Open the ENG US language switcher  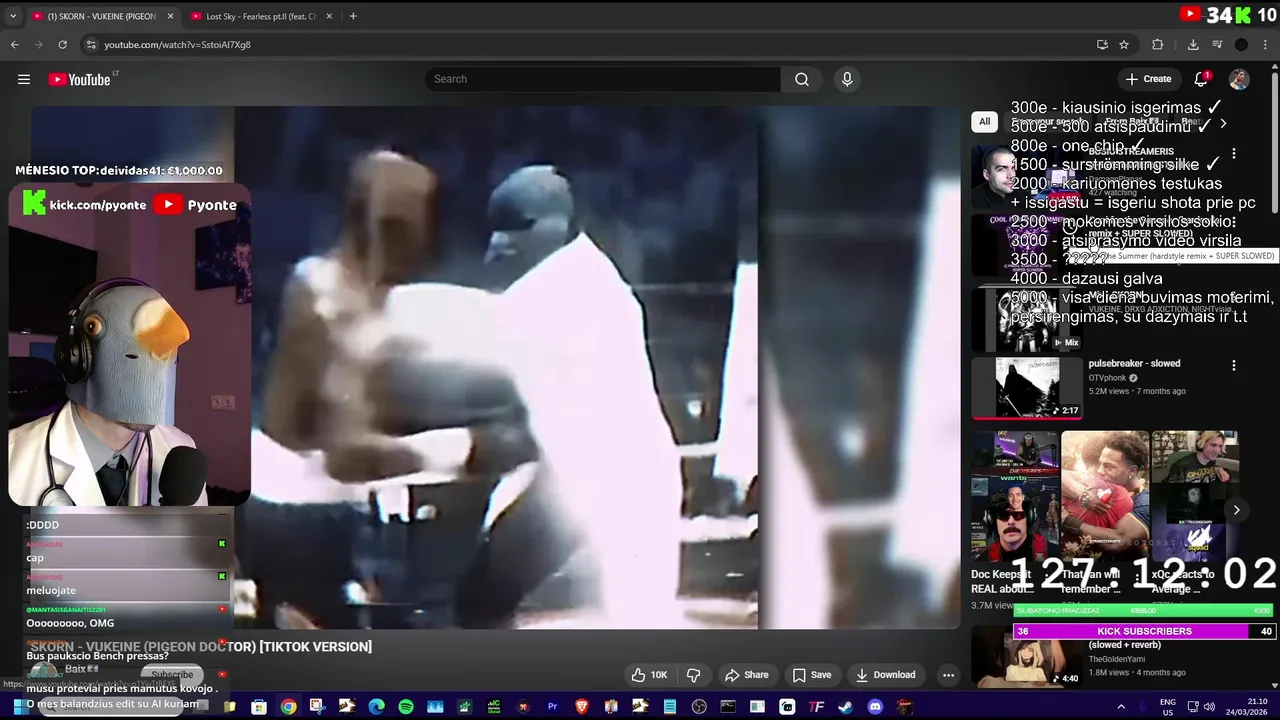coord(1168,707)
